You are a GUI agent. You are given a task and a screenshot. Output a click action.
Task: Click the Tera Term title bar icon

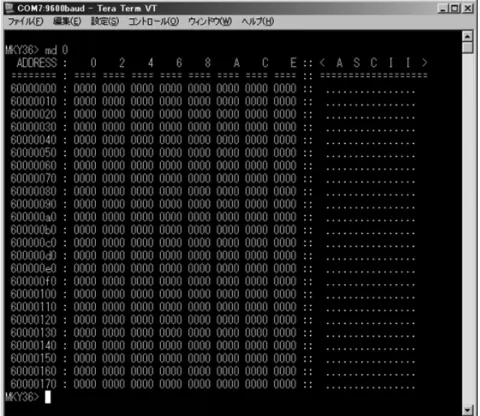tap(9, 8)
